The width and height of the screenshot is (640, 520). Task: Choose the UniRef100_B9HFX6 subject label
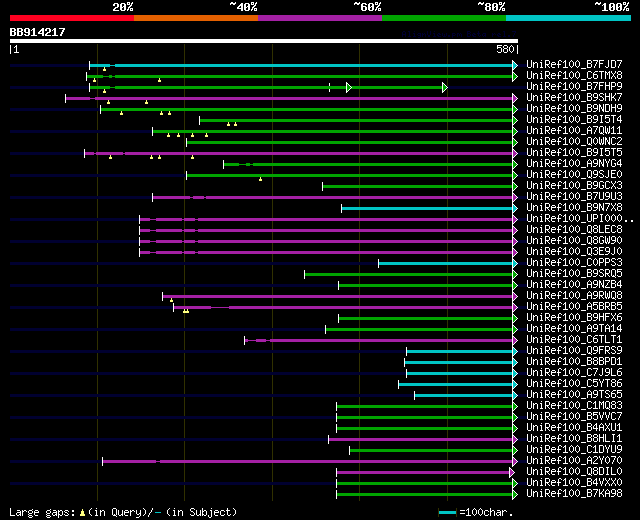(x=574, y=318)
